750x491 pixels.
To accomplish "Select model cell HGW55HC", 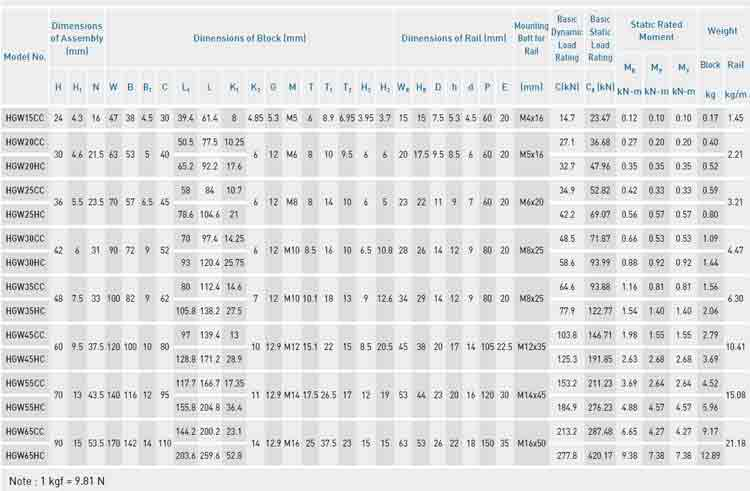I will (x=25, y=408).
